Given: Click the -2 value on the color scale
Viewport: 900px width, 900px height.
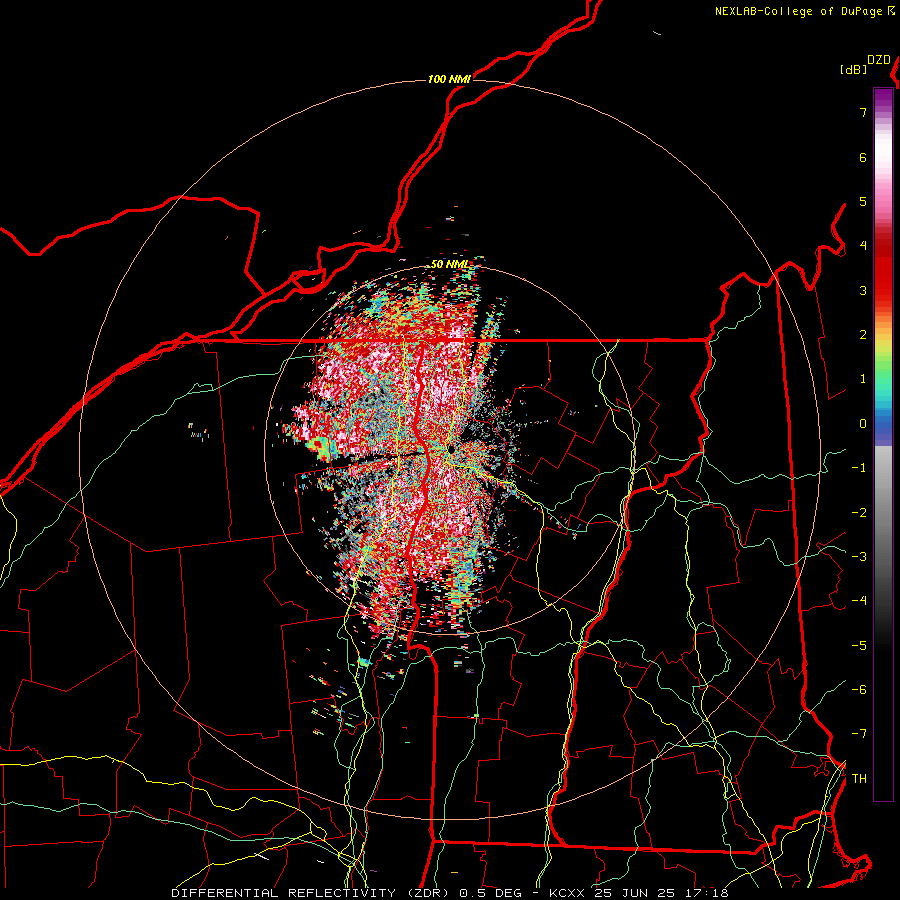Looking at the screenshot, I should click(x=859, y=513).
